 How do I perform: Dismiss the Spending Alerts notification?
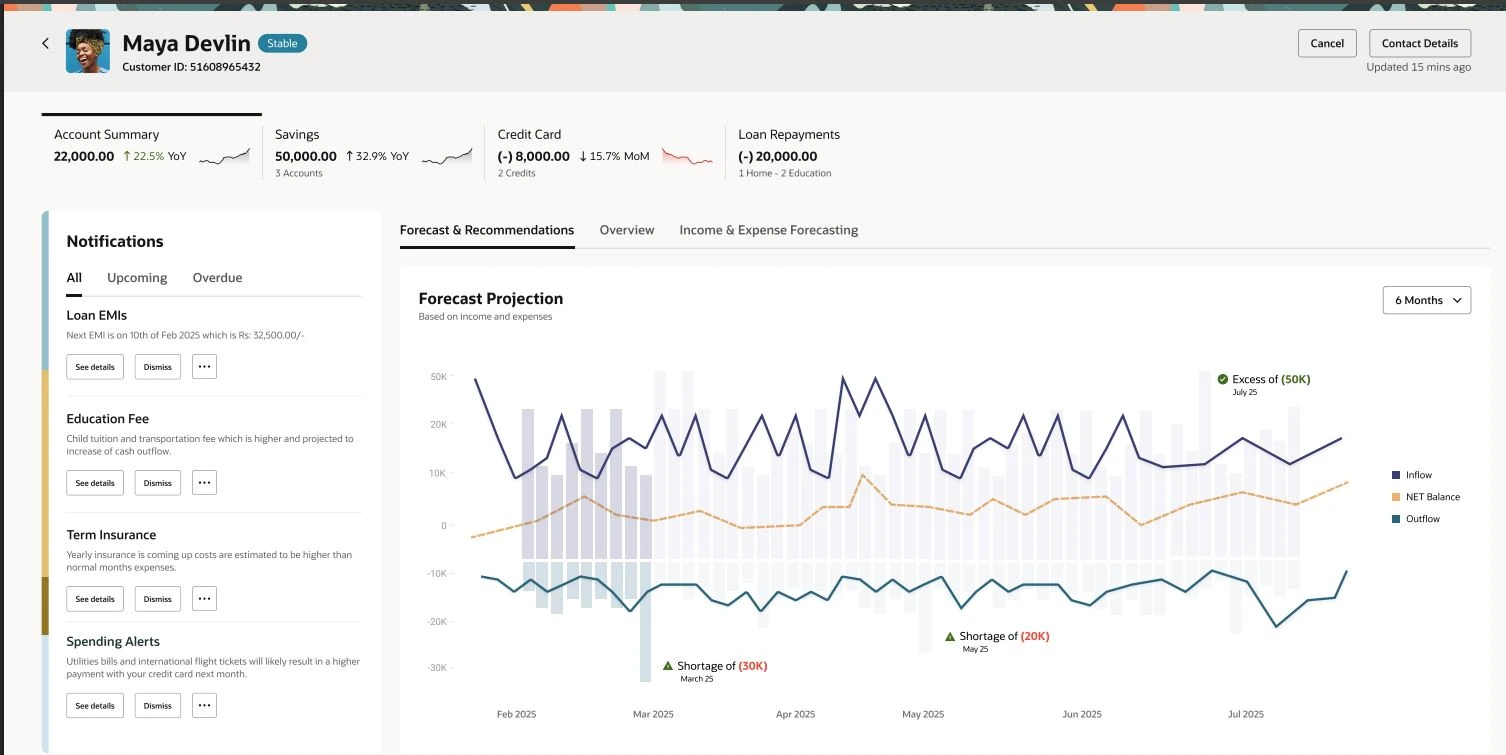point(158,705)
